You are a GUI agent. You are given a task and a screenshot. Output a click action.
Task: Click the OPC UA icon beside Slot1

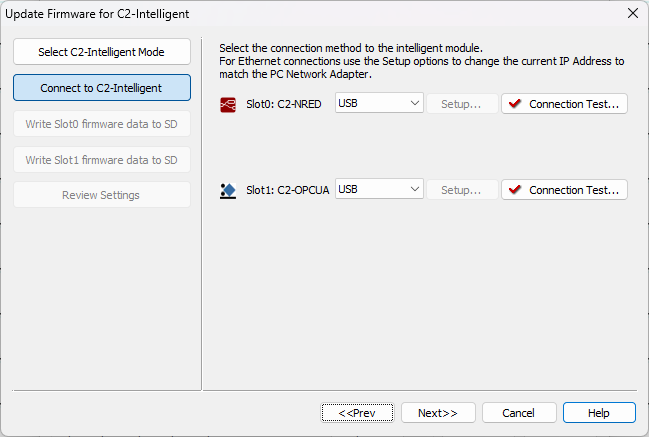(228, 190)
